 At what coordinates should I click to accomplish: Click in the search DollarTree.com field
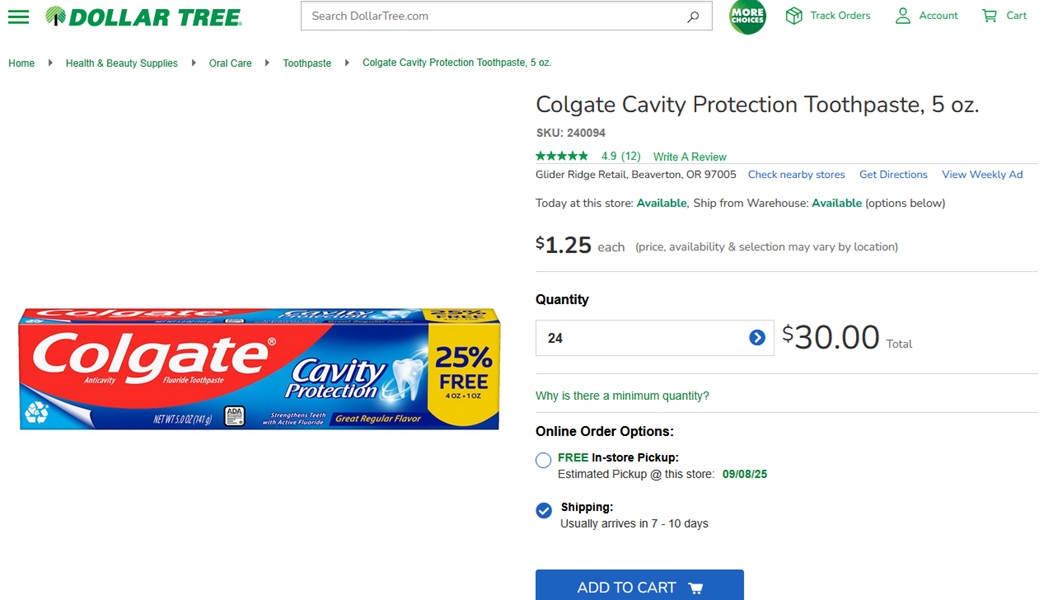click(490, 16)
